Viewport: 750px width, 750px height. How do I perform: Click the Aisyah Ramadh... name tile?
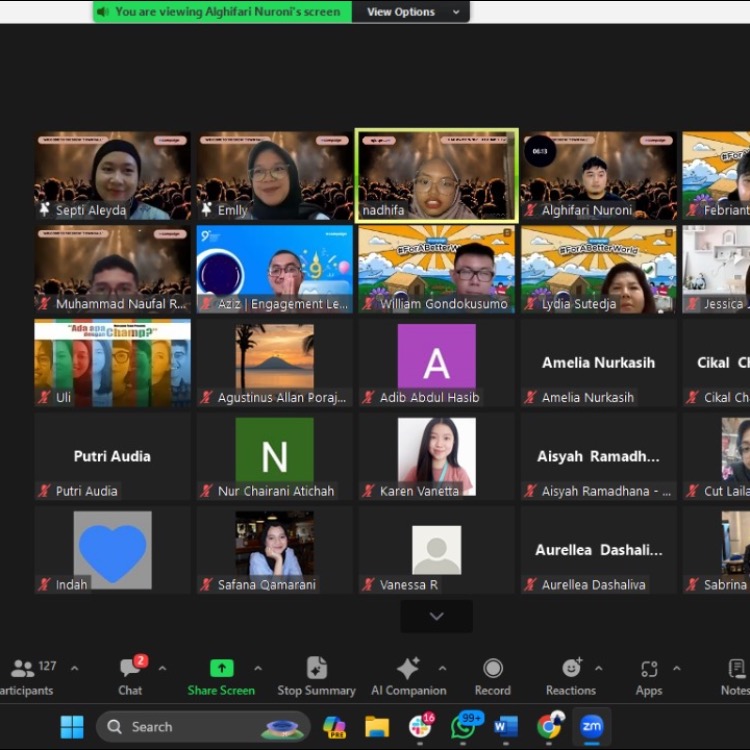599,457
